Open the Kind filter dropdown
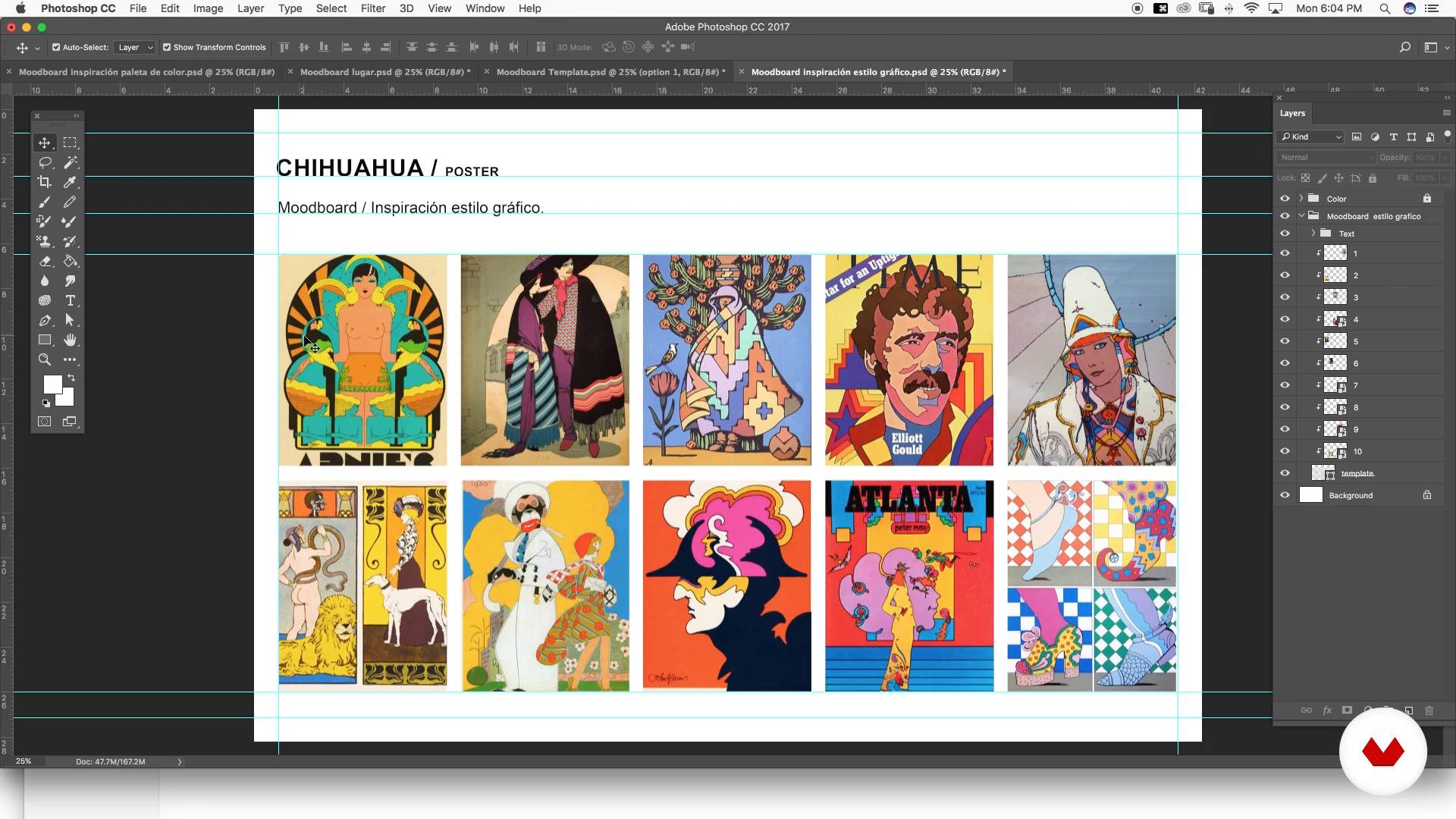Viewport: 1456px width, 819px height. (x=1311, y=137)
